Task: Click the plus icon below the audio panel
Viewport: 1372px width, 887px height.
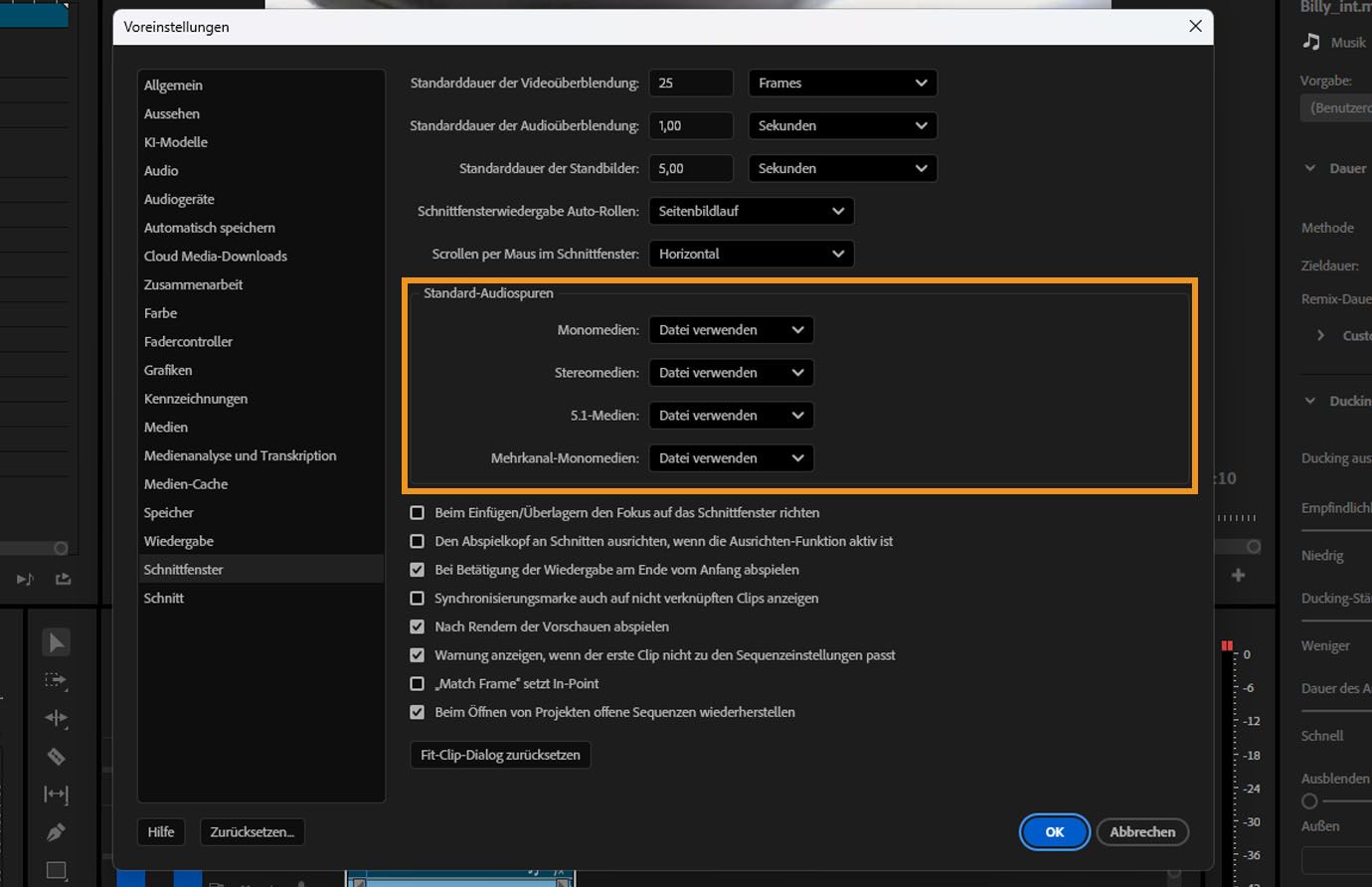Action: (x=1239, y=575)
